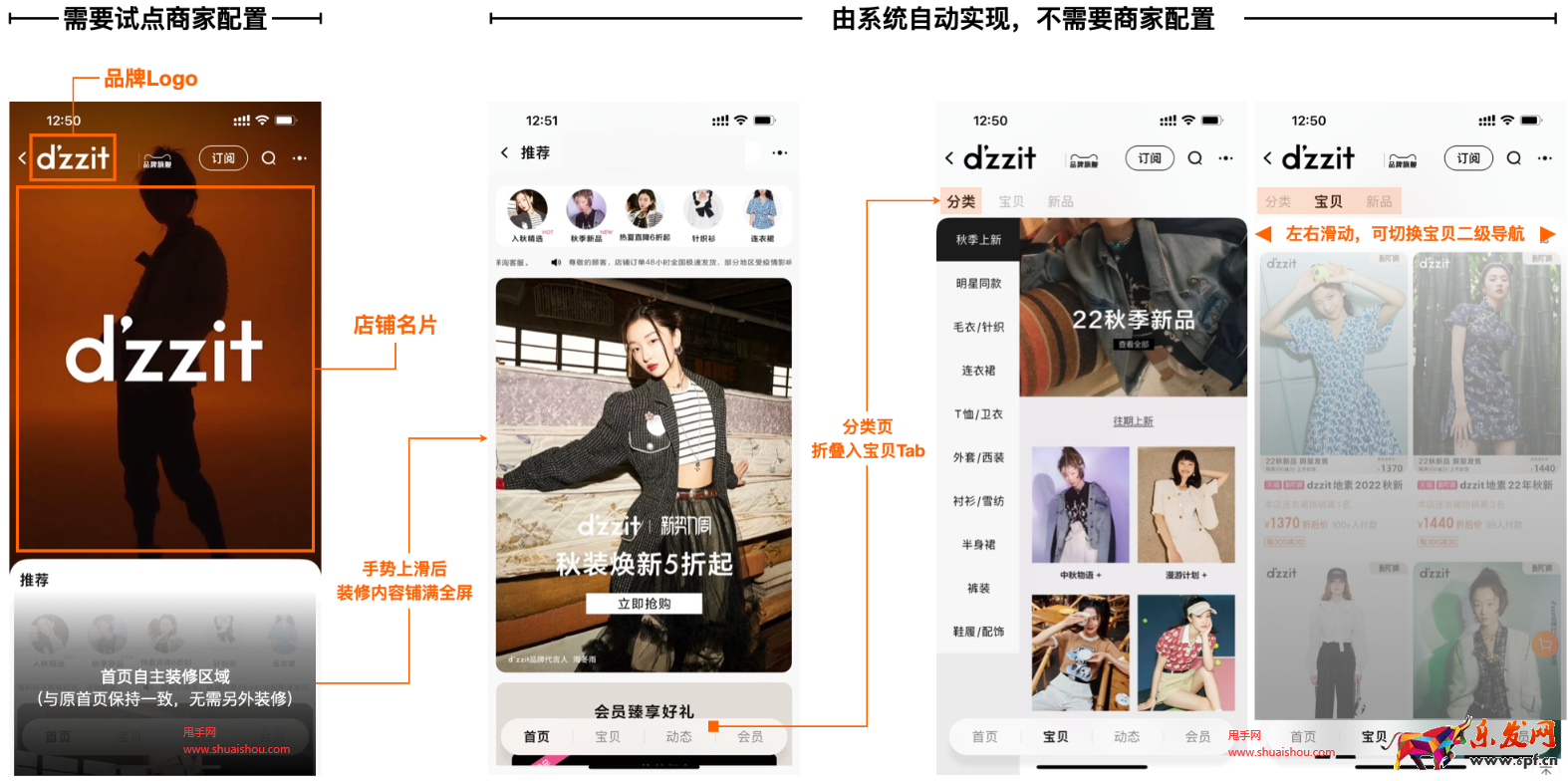Tap 查看全部 on 22秋季新品 banner
This screenshot has width=1568, height=781.
click(1133, 345)
